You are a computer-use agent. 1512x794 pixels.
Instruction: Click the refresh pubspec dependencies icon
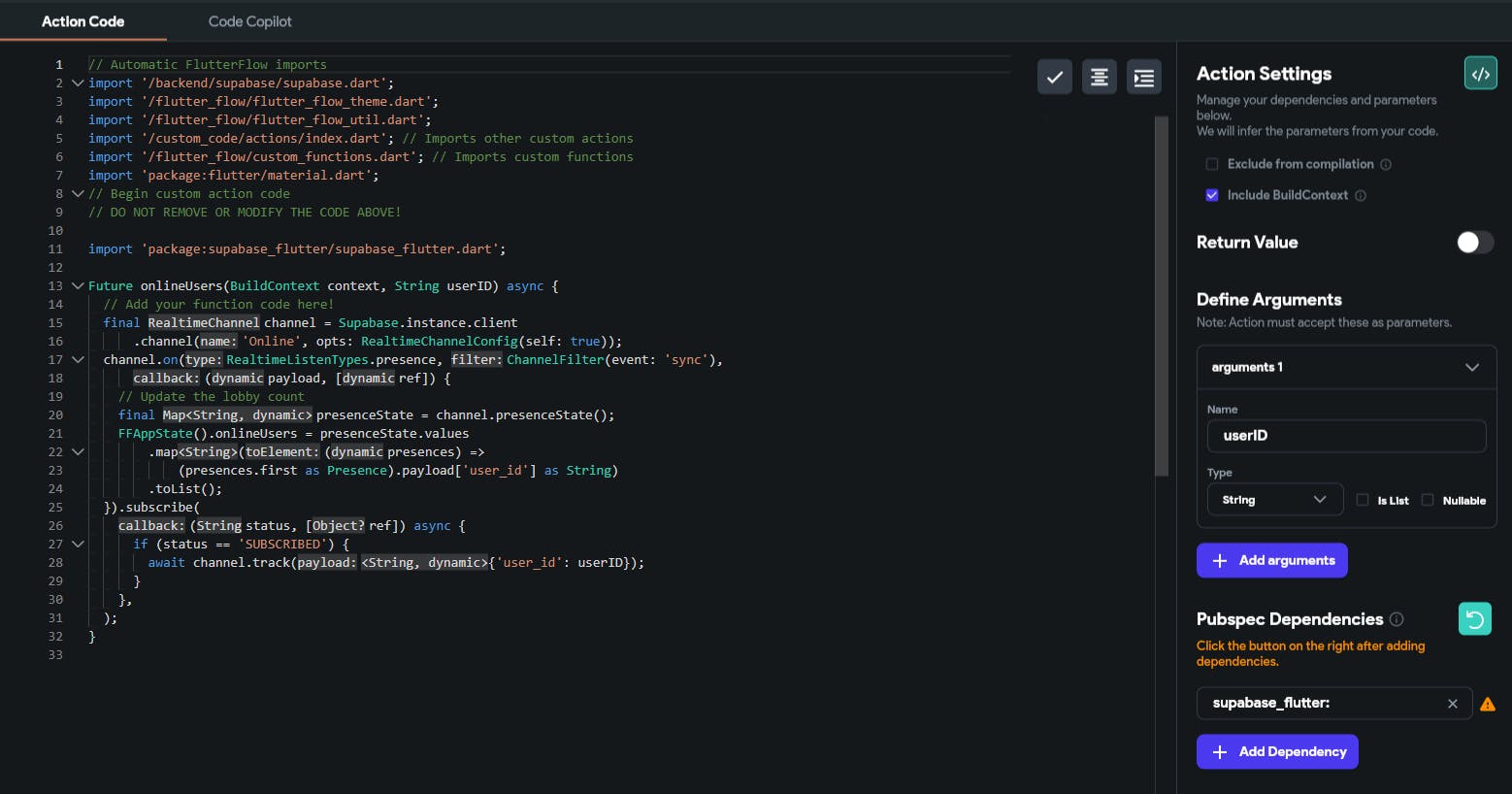(x=1474, y=619)
